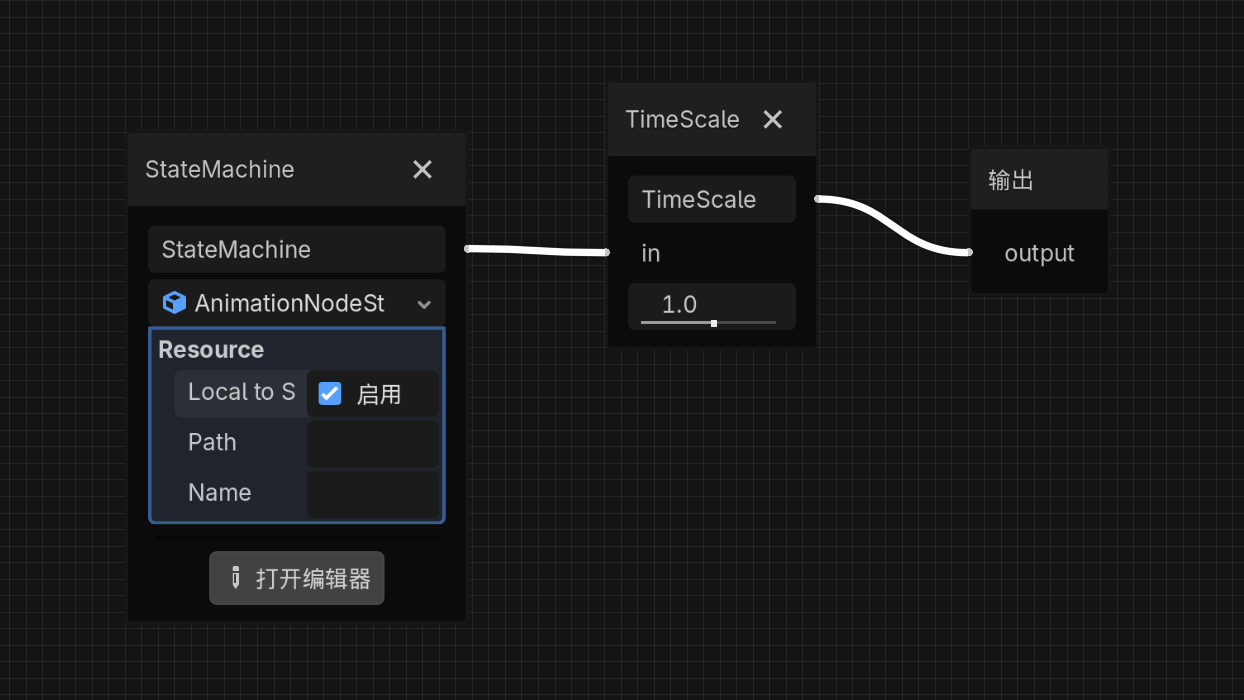Select the 输出 node's output input port

(971, 253)
